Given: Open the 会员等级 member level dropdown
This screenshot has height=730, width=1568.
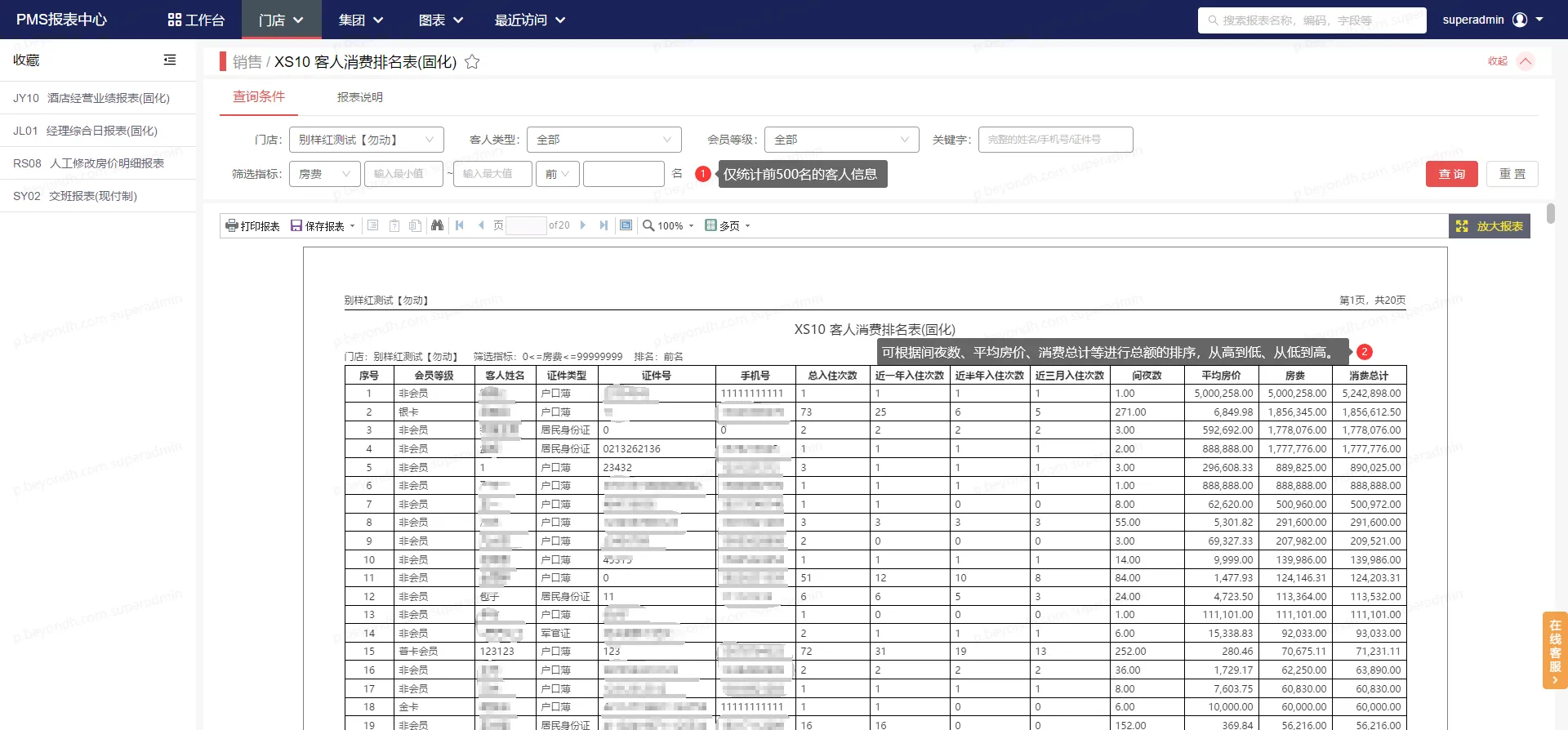Looking at the screenshot, I should point(842,140).
